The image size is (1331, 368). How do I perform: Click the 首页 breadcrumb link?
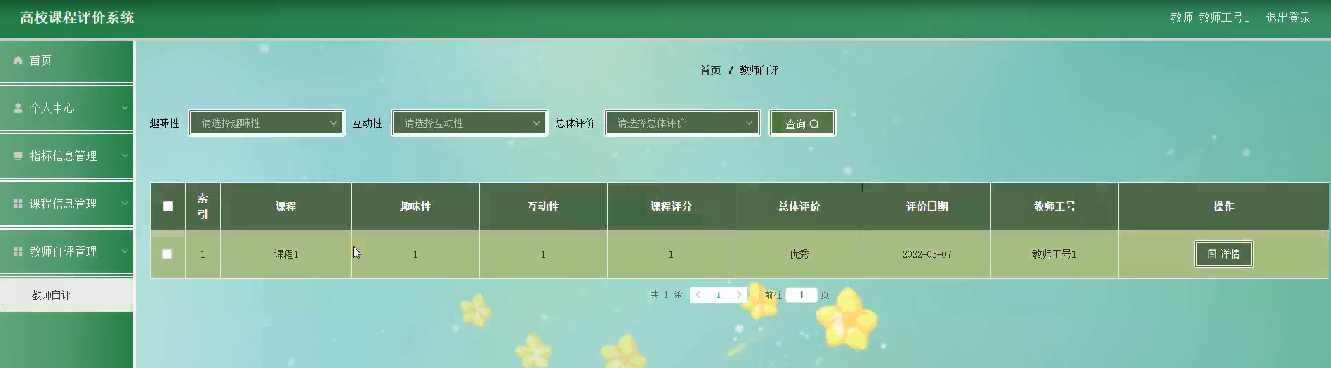[710, 71]
